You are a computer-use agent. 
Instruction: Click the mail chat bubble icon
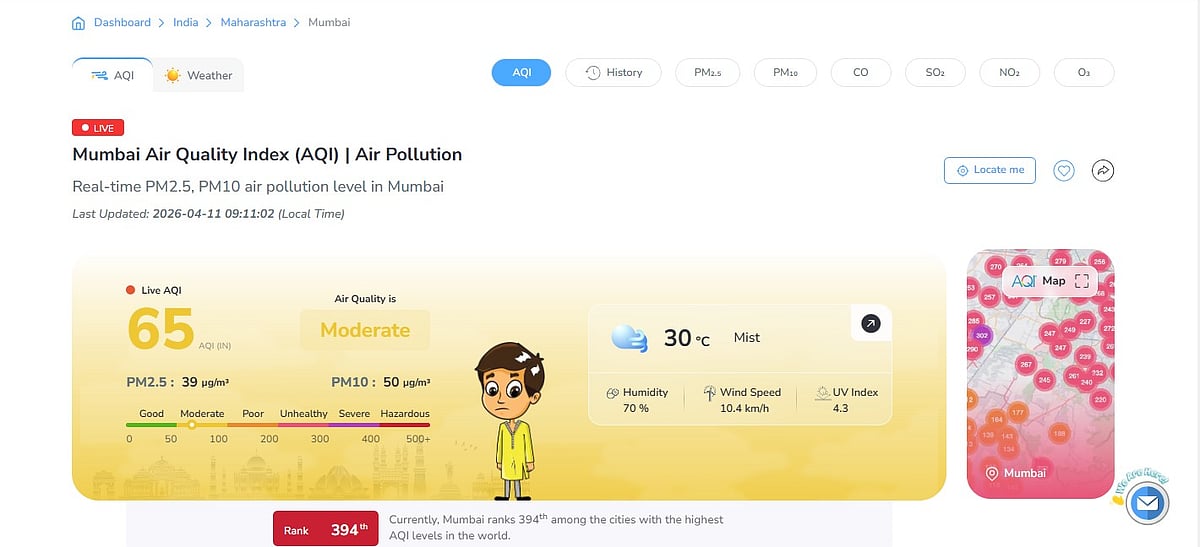(x=1147, y=504)
